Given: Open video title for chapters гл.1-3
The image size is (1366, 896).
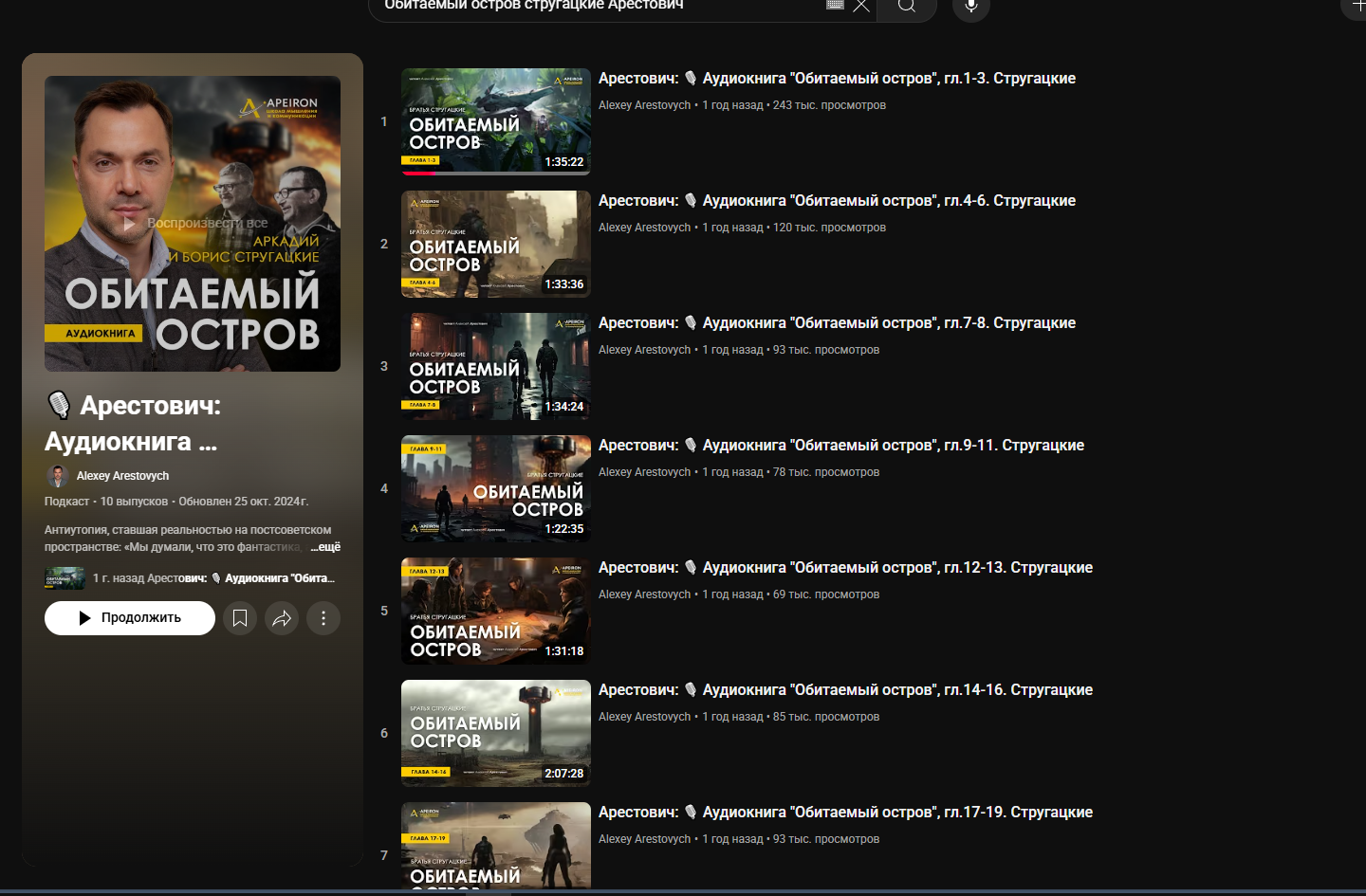Looking at the screenshot, I should (x=837, y=79).
